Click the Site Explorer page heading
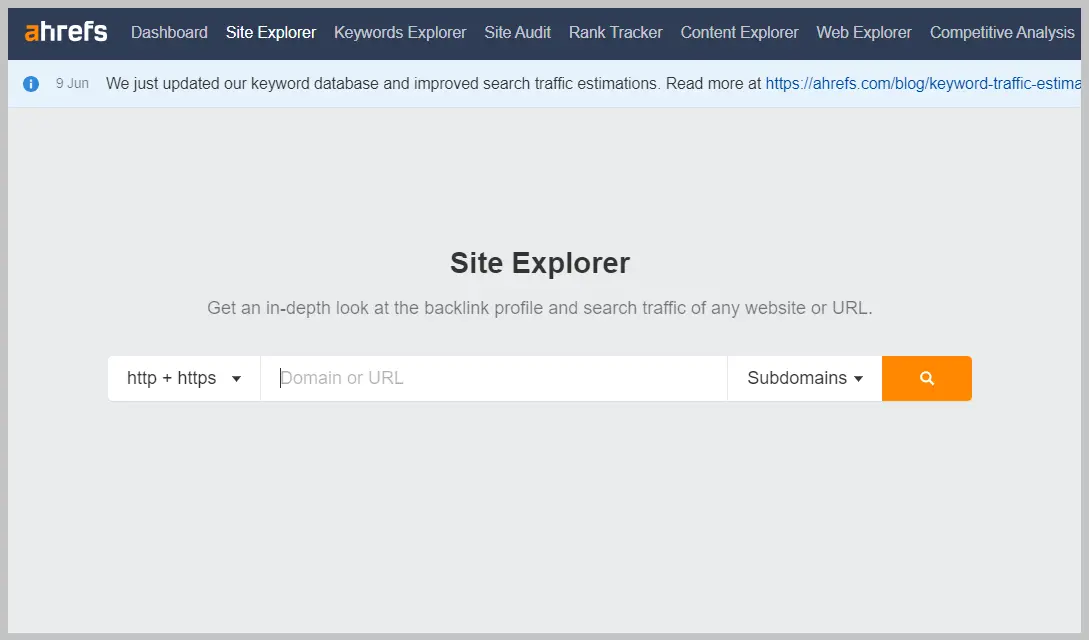This screenshot has width=1089, height=640. pyautogui.click(x=540, y=263)
